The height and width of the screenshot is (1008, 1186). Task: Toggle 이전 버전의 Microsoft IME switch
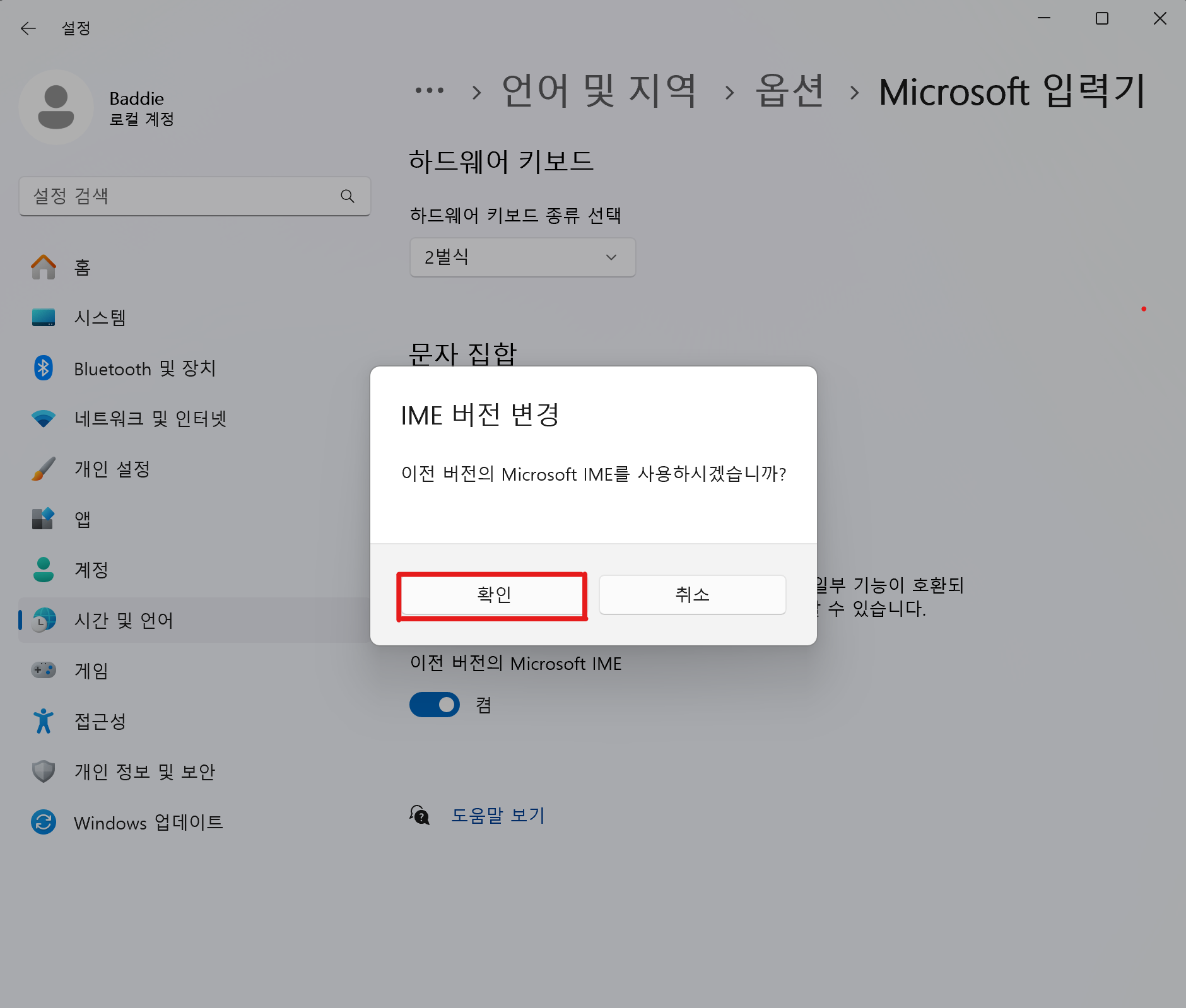click(x=435, y=705)
